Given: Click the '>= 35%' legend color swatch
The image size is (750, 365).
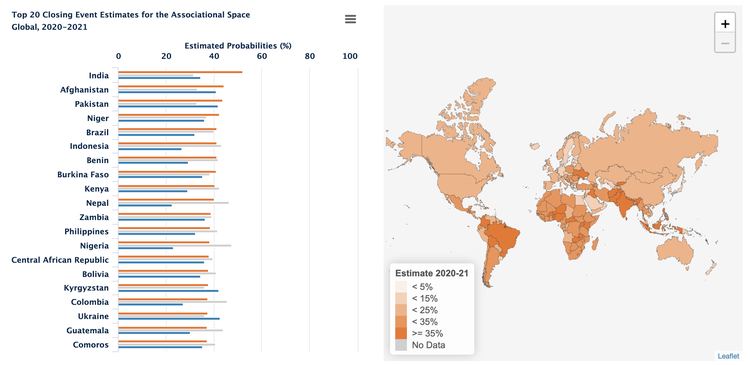Looking at the screenshot, I should tap(401, 332).
